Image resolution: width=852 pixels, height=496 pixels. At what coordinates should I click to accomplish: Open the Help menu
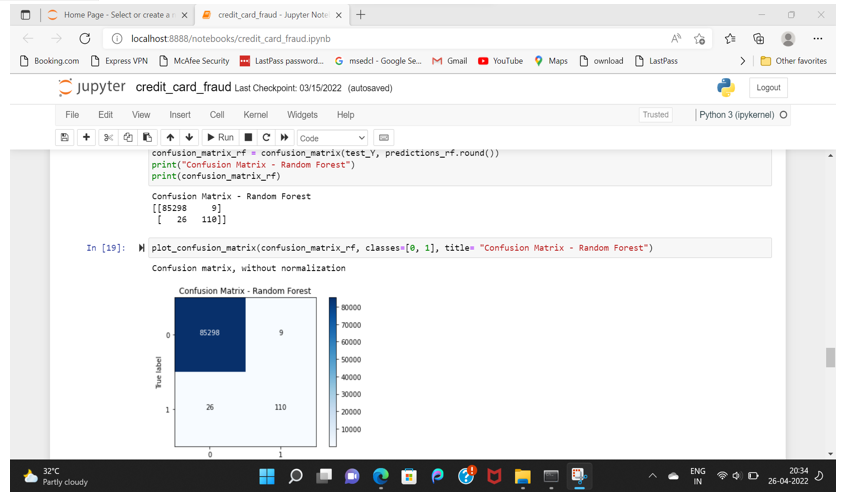345,115
